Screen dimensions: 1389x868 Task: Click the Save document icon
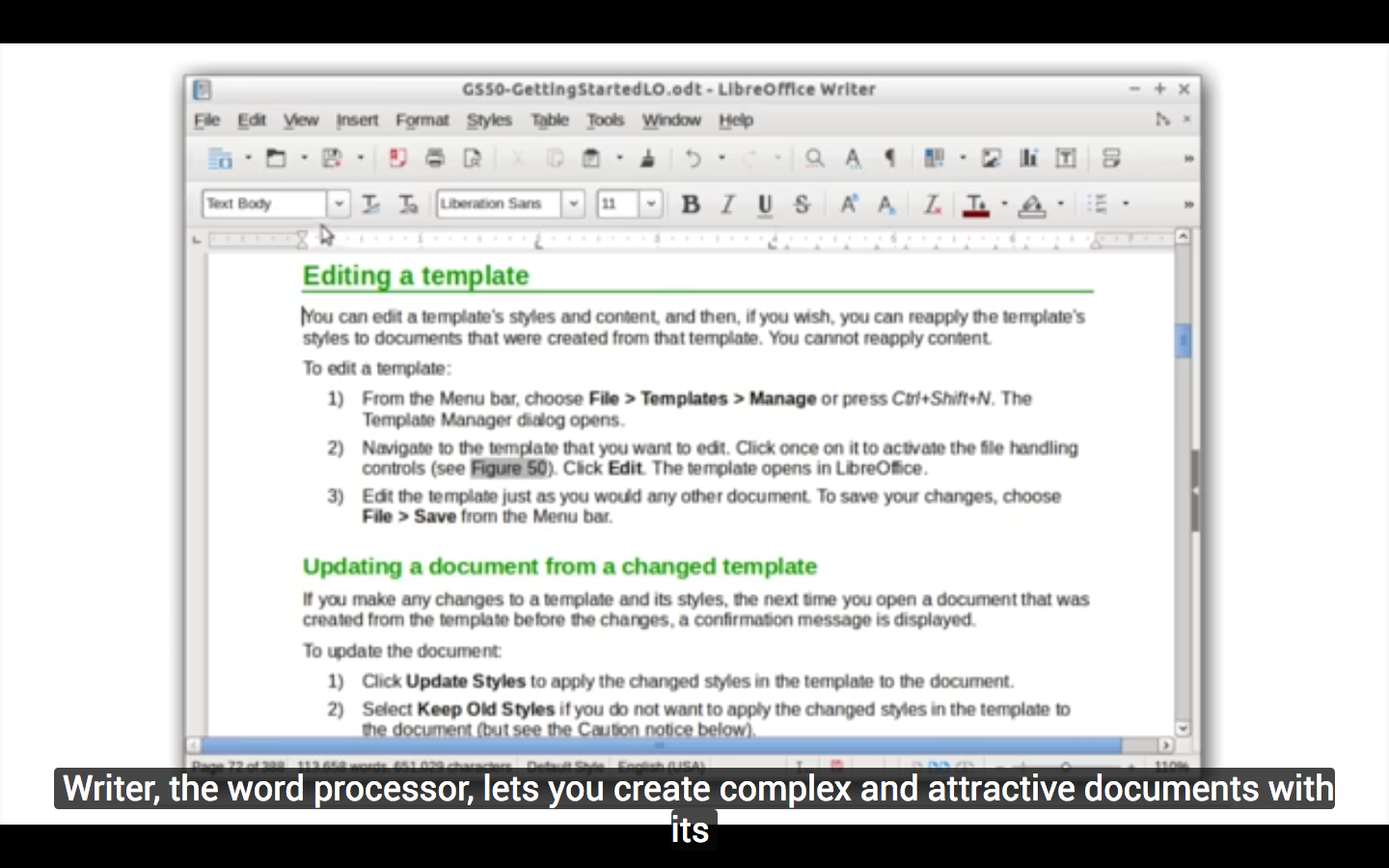point(333,158)
